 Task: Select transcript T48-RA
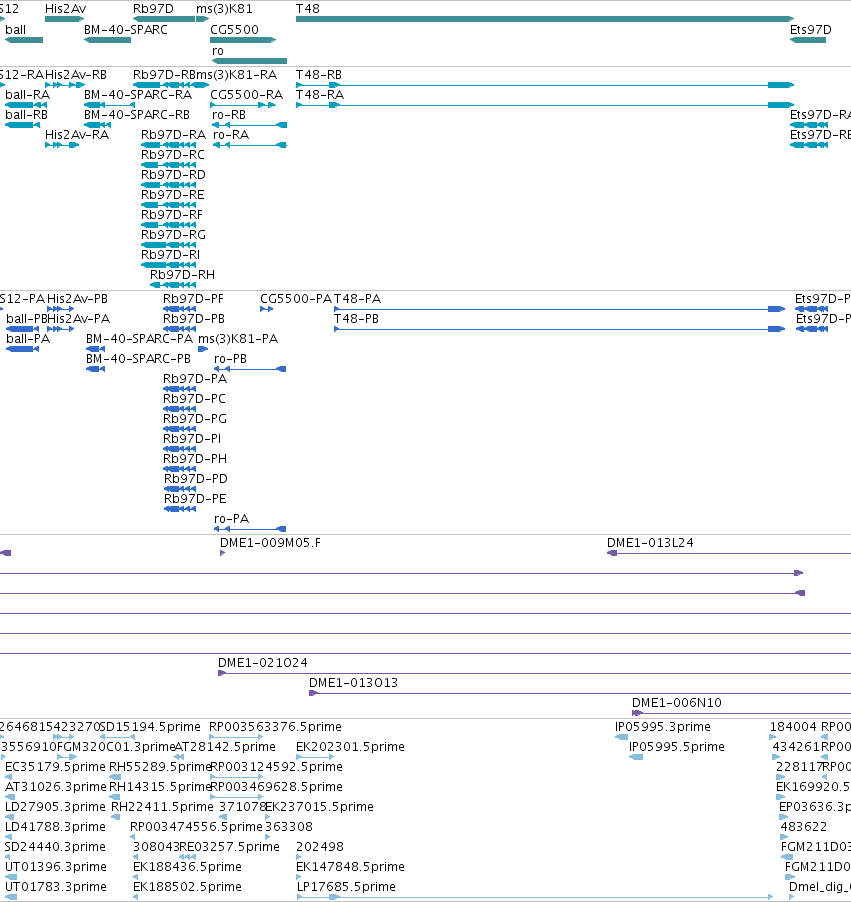click(545, 105)
